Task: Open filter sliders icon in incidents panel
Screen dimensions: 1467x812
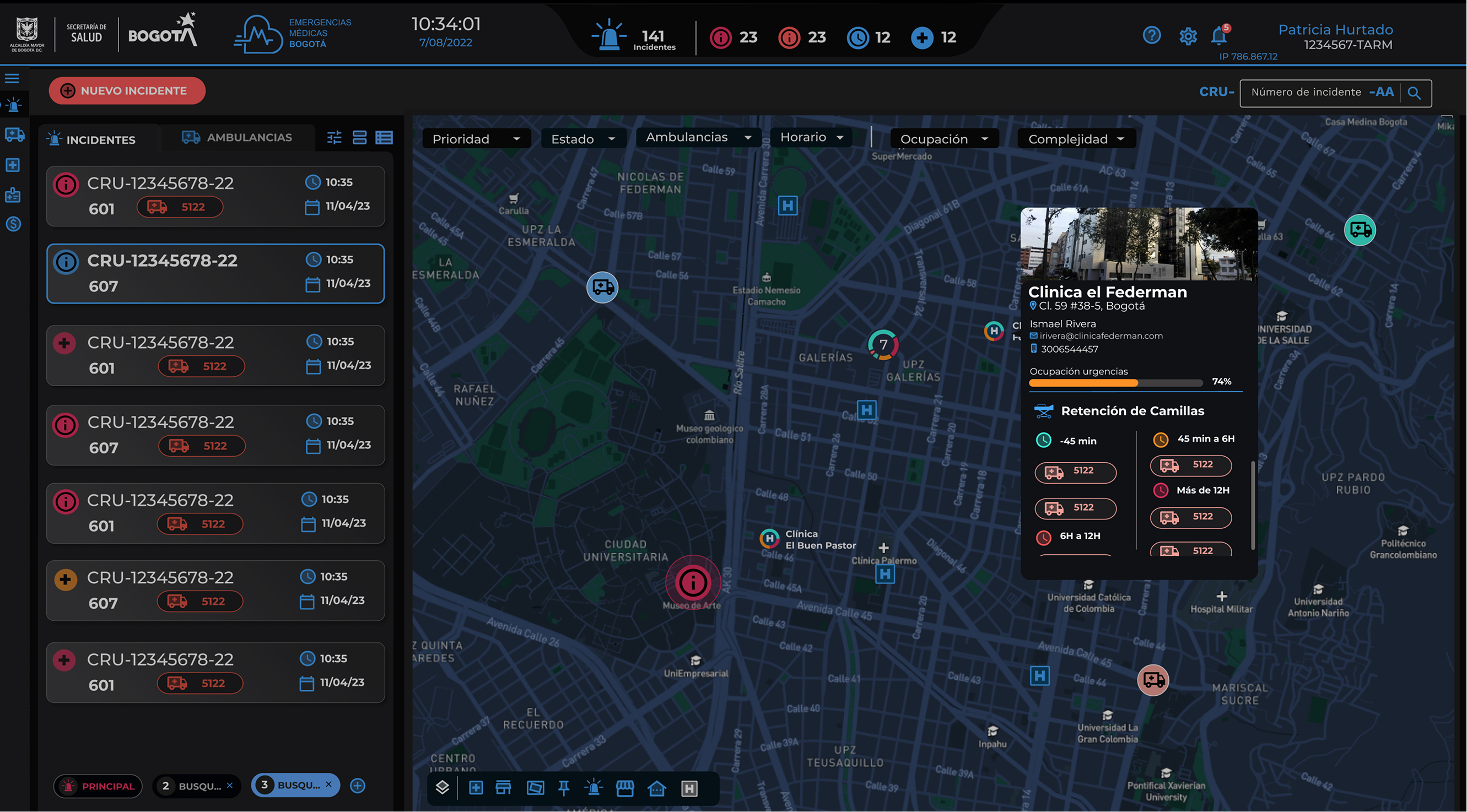Action: pyautogui.click(x=335, y=137)
